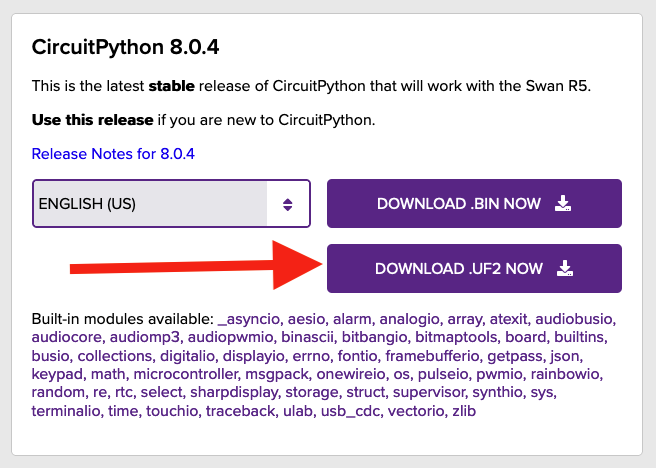656x468 pixels.
Task: Open Release Notes for 8.0.4
Action: [113, 154]
